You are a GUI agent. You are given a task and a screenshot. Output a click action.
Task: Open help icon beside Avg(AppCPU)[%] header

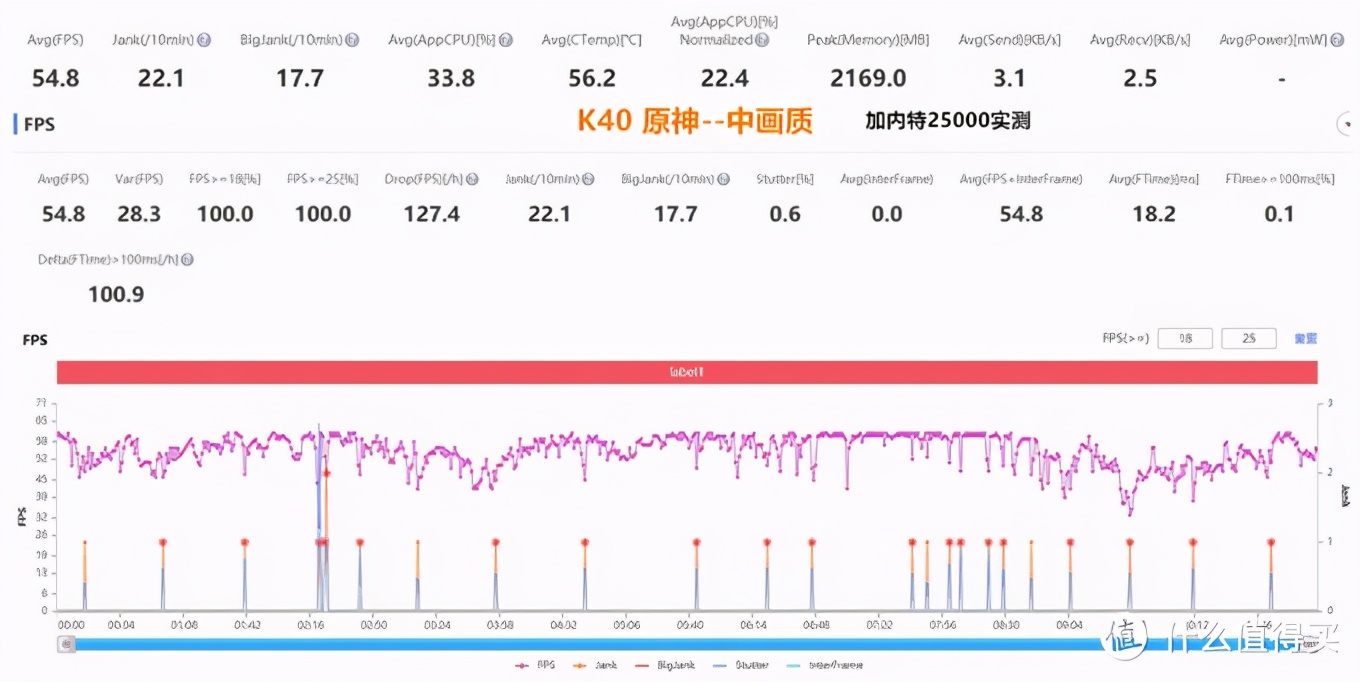click(x=506, y=40)
